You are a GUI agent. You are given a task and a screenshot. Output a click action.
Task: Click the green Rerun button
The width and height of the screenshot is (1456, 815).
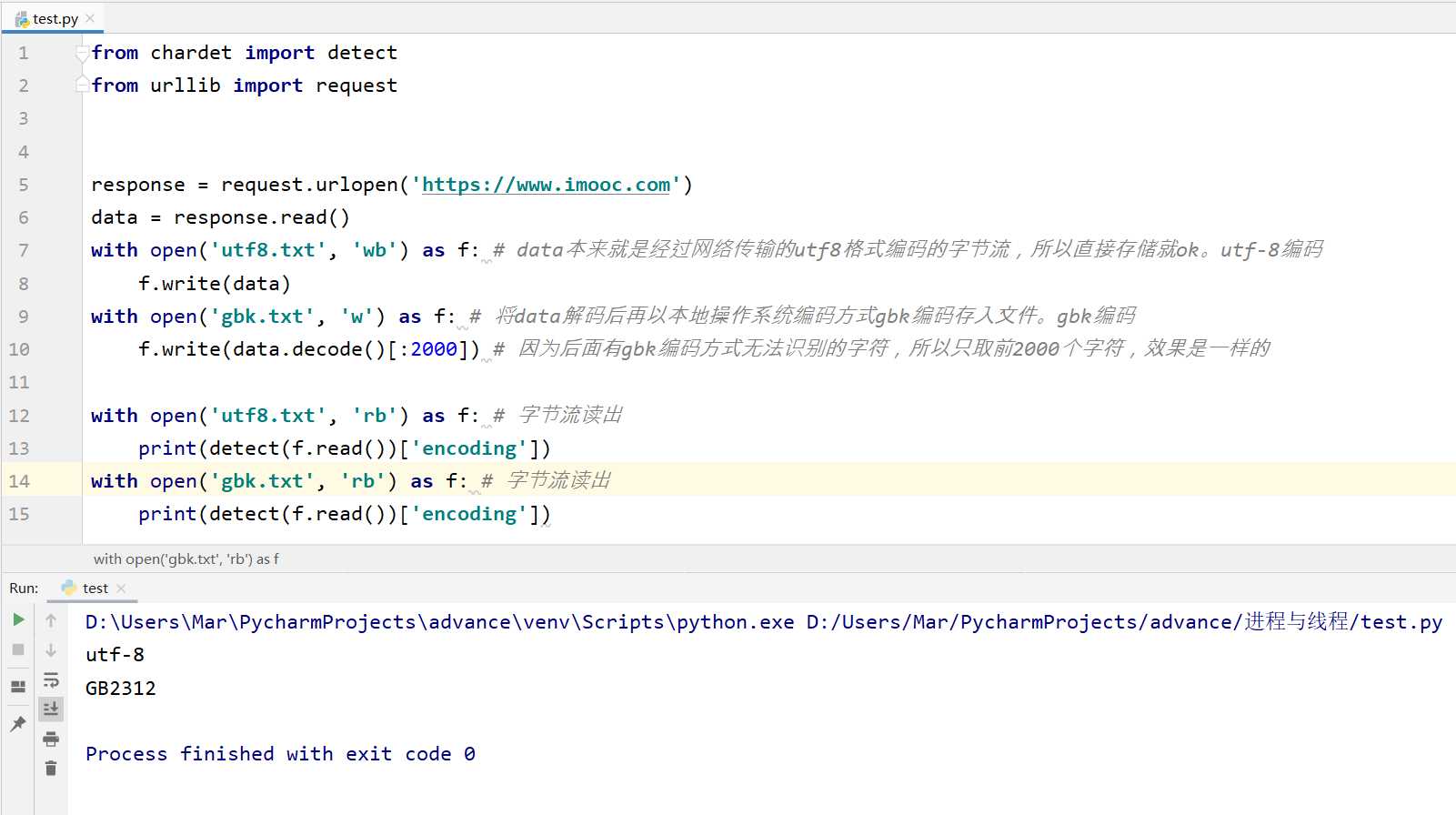coord(18,620)
